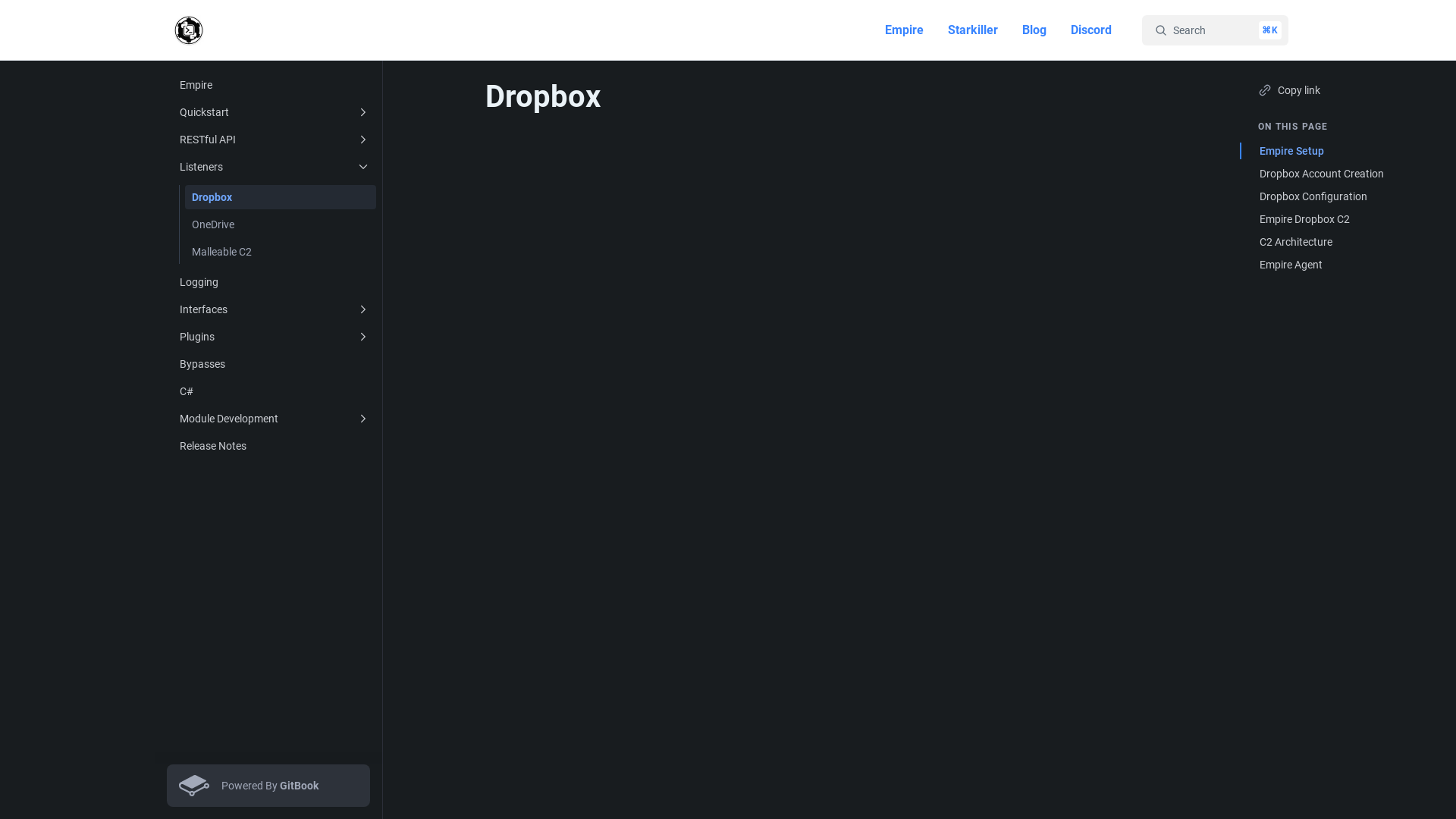Expand the Quickstart section chevron

[x=362, y=112]
